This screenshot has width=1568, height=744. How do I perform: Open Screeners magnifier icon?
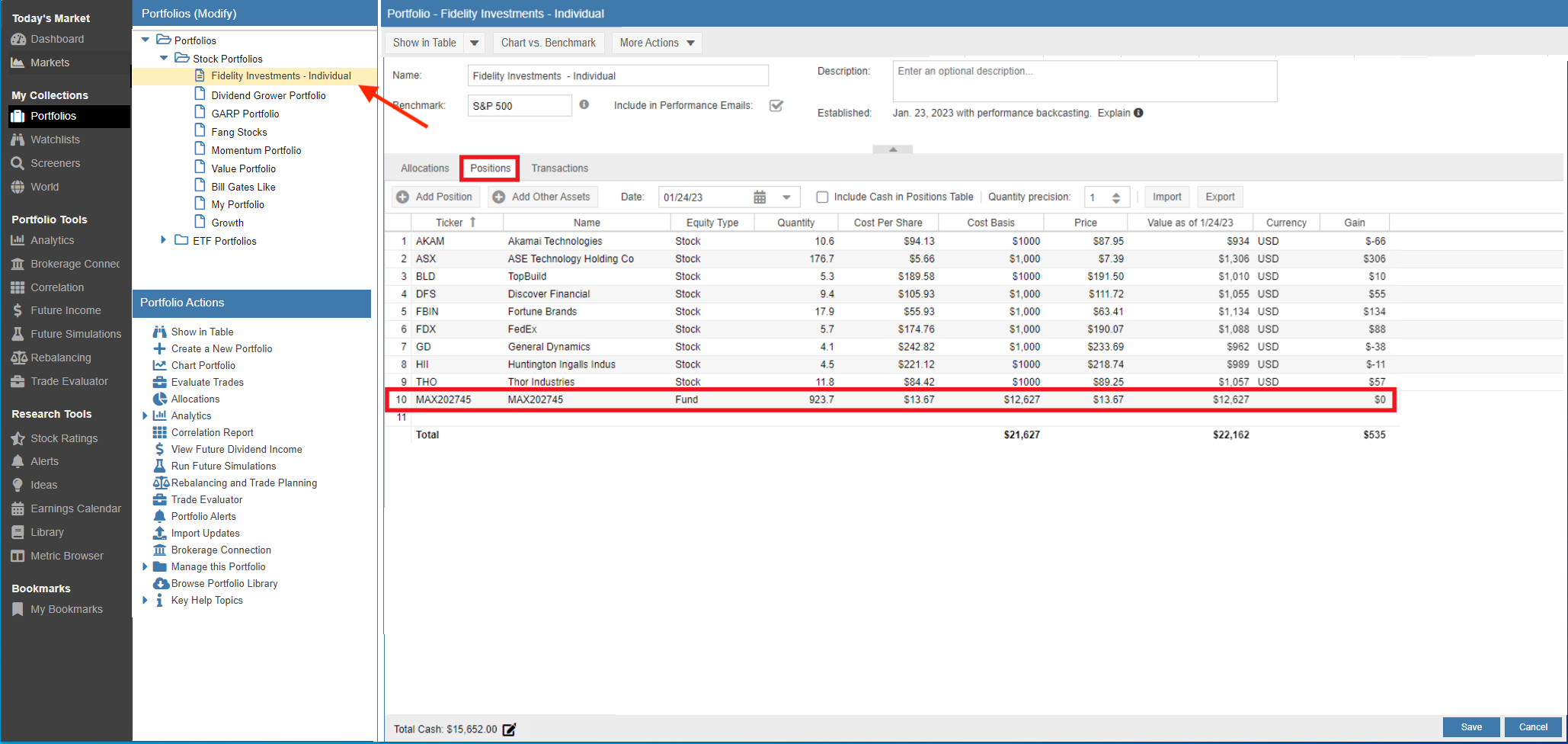coord(18,163)
